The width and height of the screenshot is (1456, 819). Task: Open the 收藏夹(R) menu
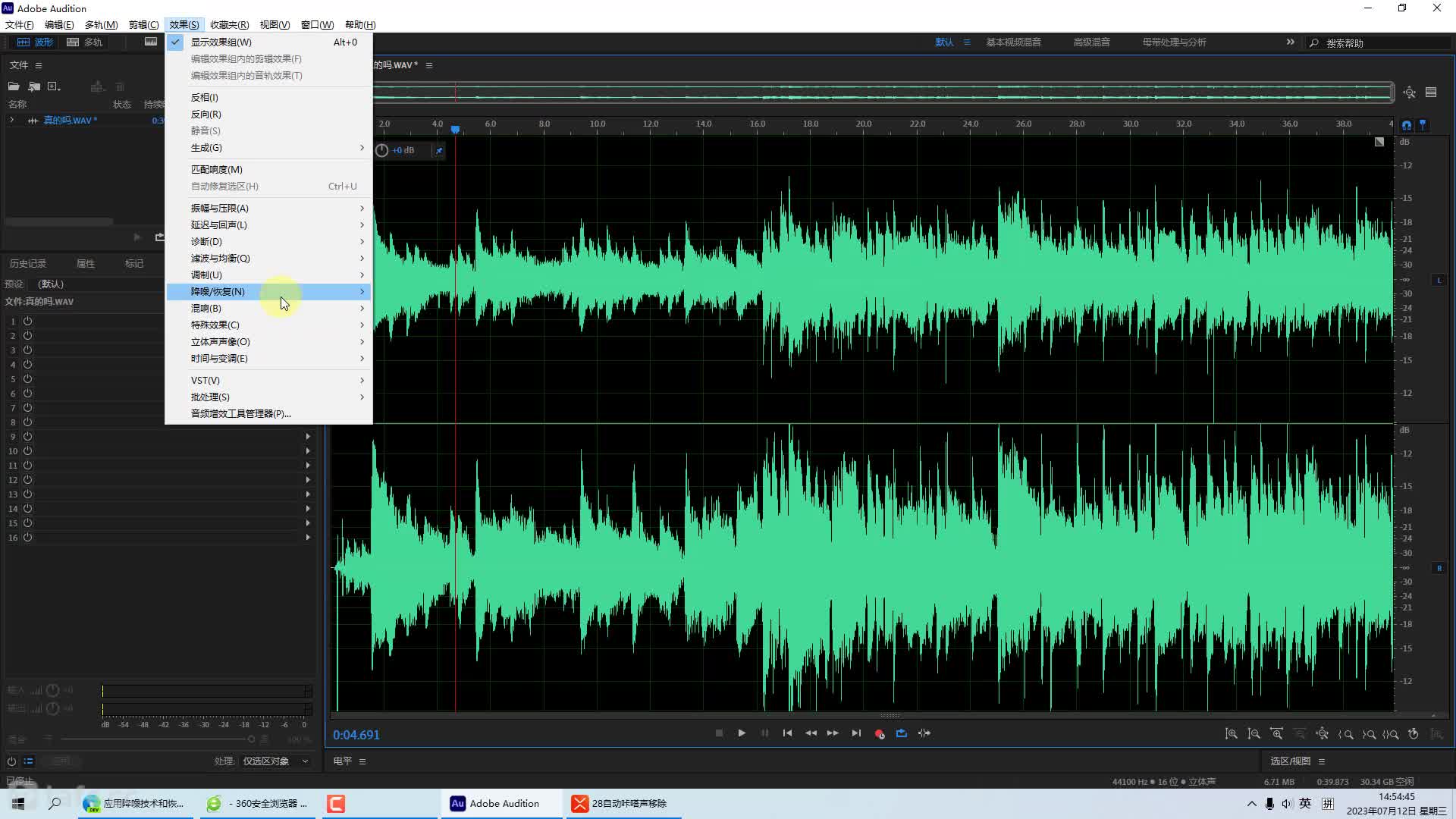tap(229, 24)
